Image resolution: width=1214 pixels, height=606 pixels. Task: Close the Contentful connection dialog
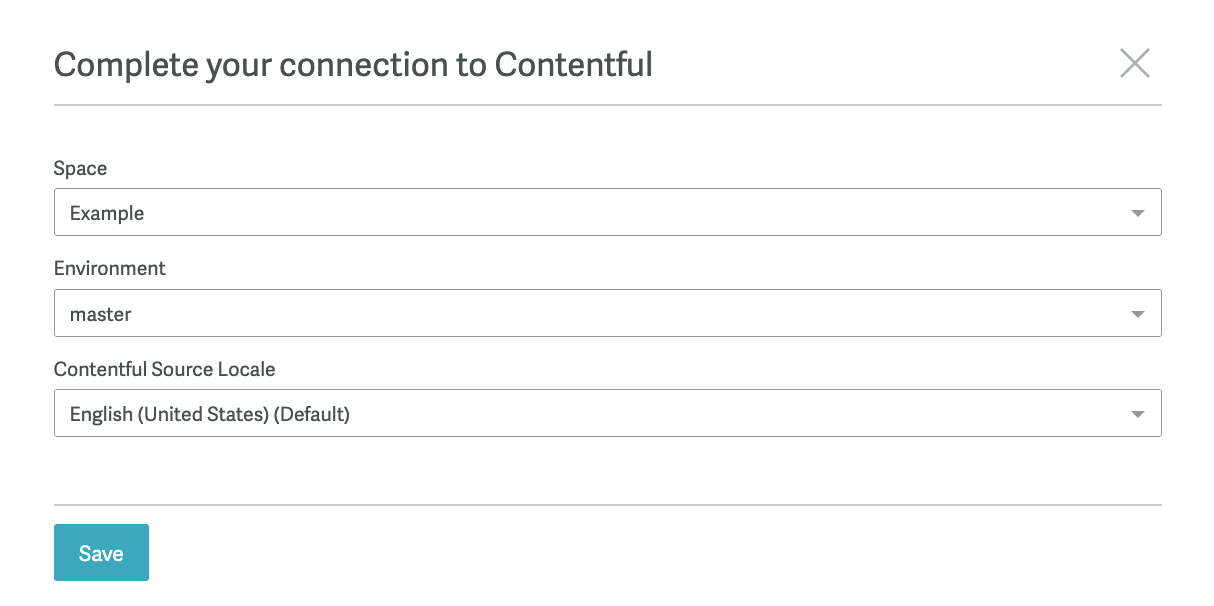tap(1135, 63)
